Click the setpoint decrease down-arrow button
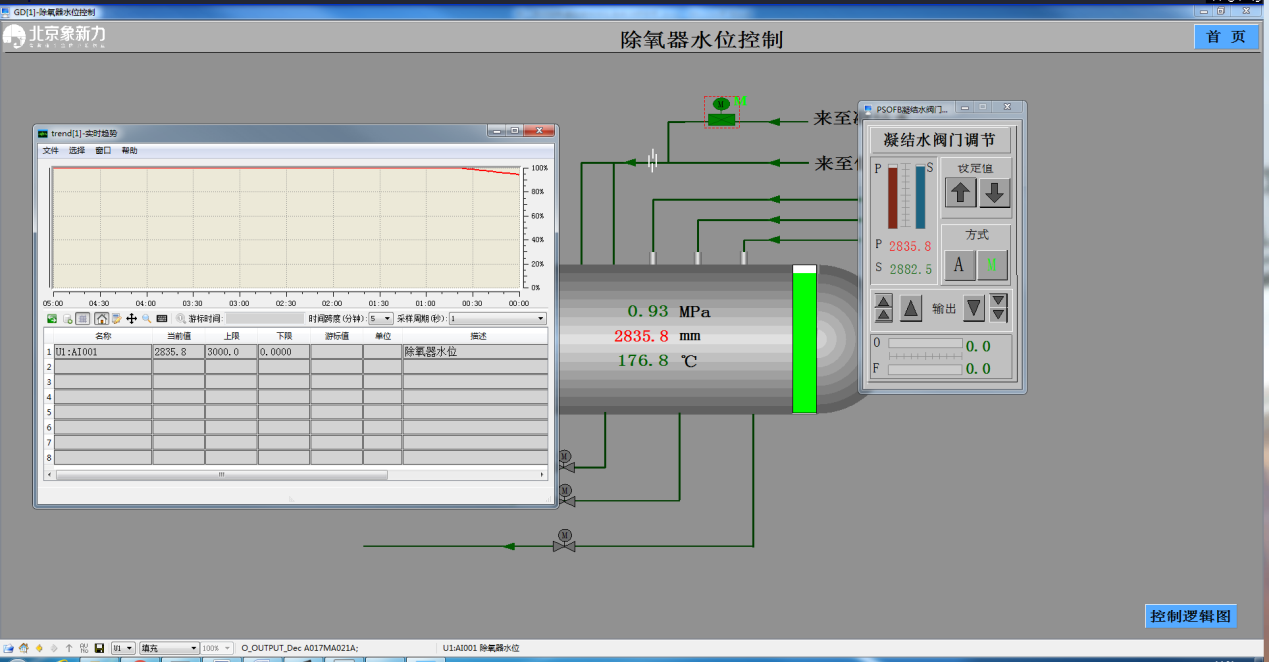 tap(994, 193)
